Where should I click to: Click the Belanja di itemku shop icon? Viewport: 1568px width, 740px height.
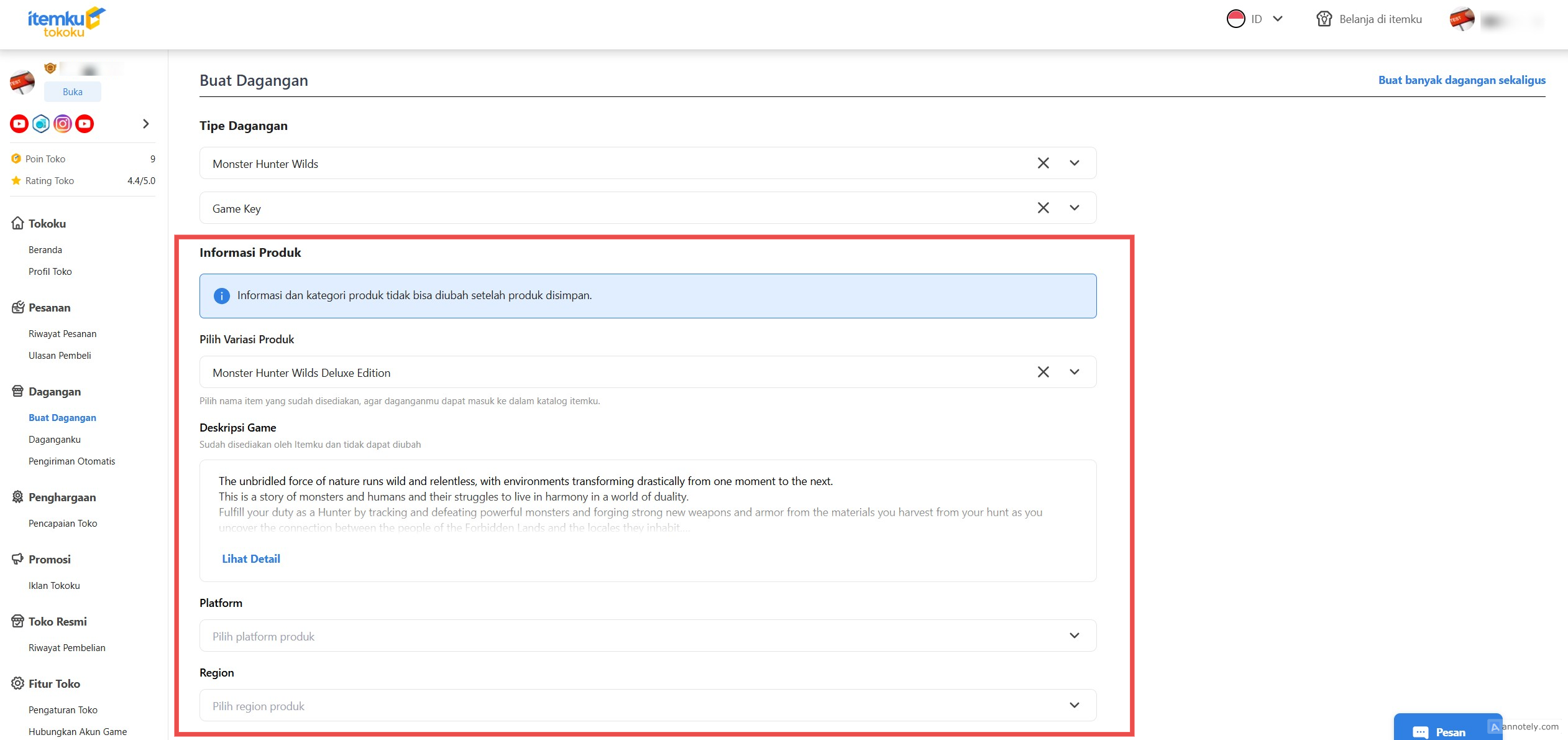coord(1324,19)
